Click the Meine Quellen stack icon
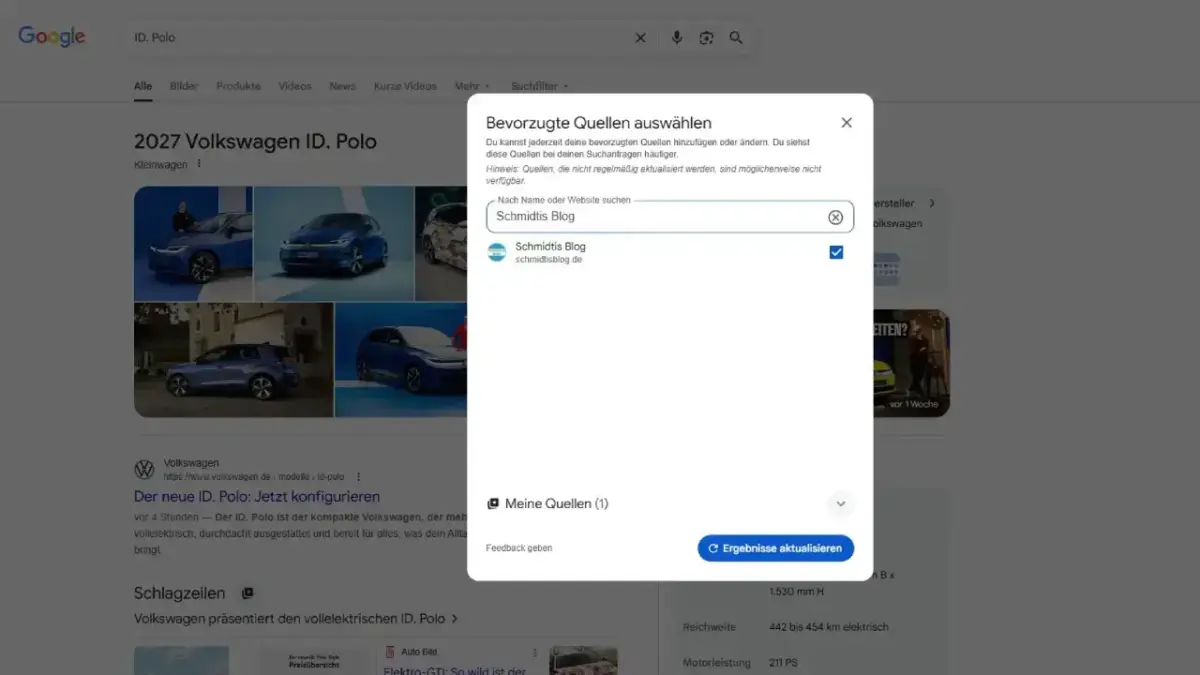 492,504
